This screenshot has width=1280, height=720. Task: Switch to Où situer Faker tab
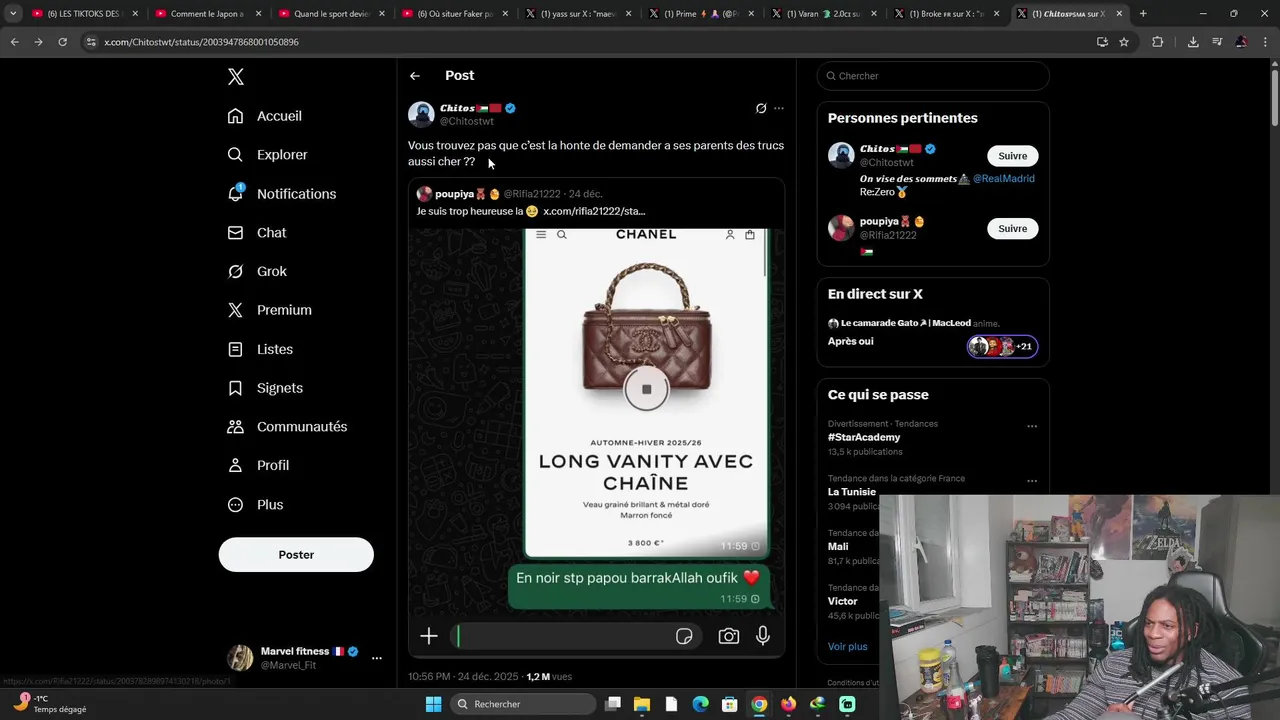[455, 14]
